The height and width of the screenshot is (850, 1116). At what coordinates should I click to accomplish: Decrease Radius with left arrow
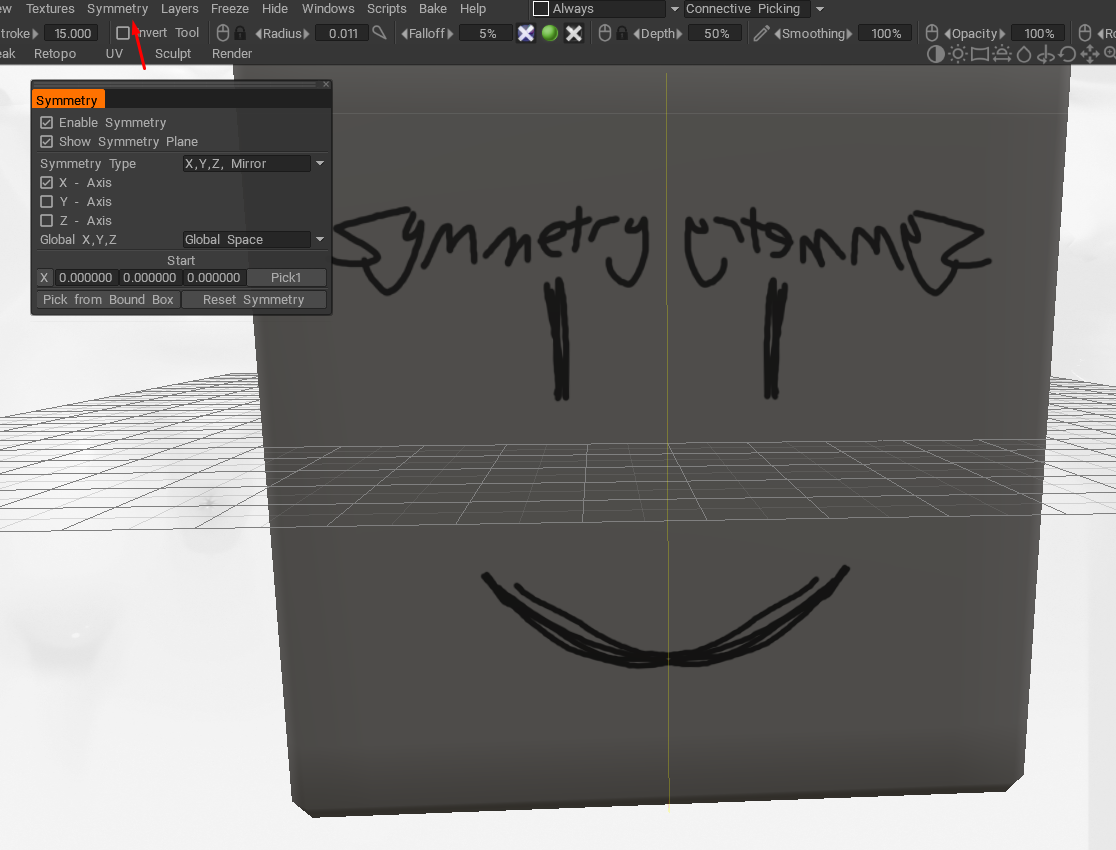click(x=258, y=33)
